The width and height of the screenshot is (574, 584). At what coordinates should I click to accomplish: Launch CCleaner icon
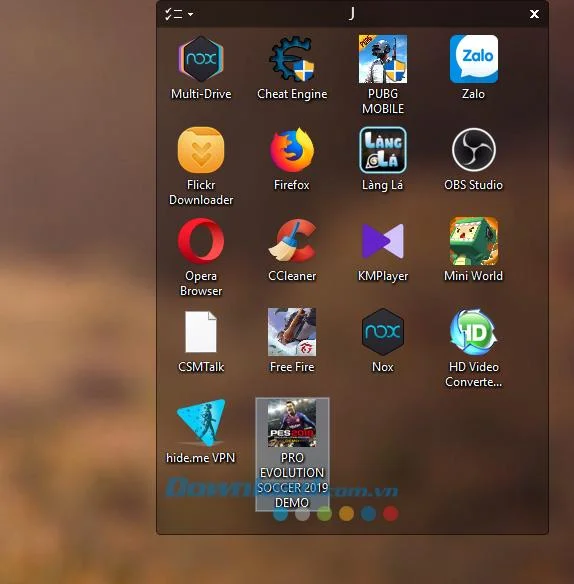[x=292, y=241]
